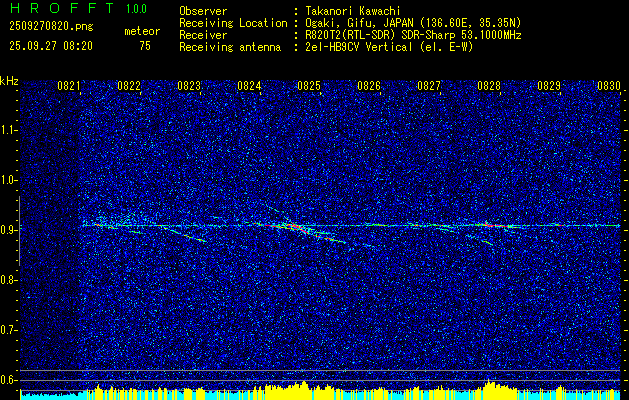Click the red echo trace near 0828

pyautogui.click(x=497, y=226)
